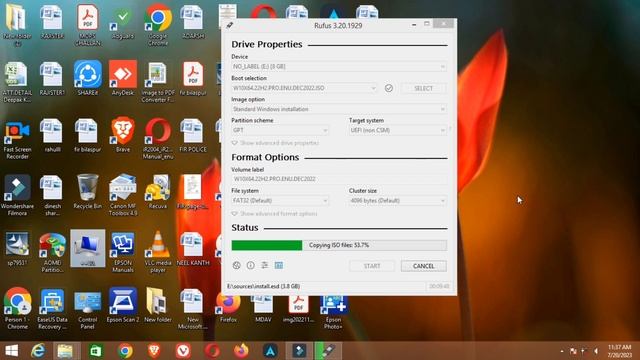Show hidden system tray icons
The image size is (640, 360).
[562, 351]
